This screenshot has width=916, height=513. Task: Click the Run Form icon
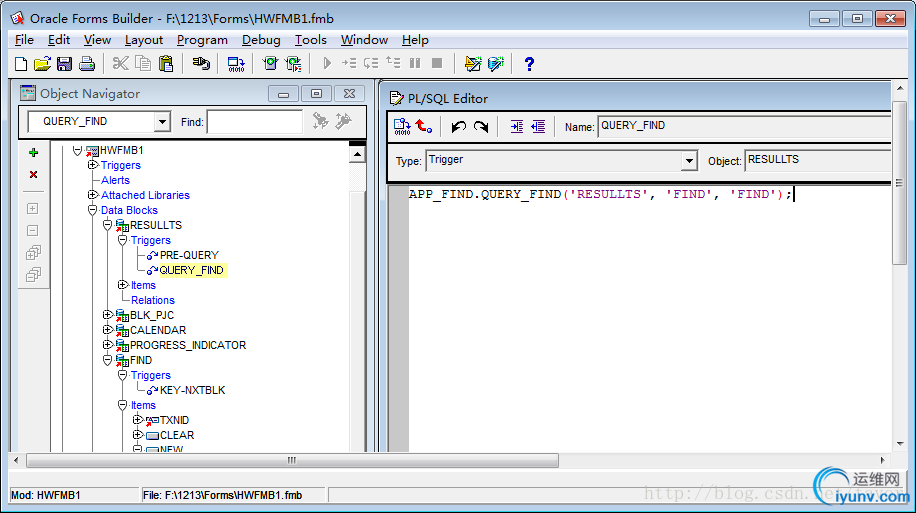pos(270,63)
